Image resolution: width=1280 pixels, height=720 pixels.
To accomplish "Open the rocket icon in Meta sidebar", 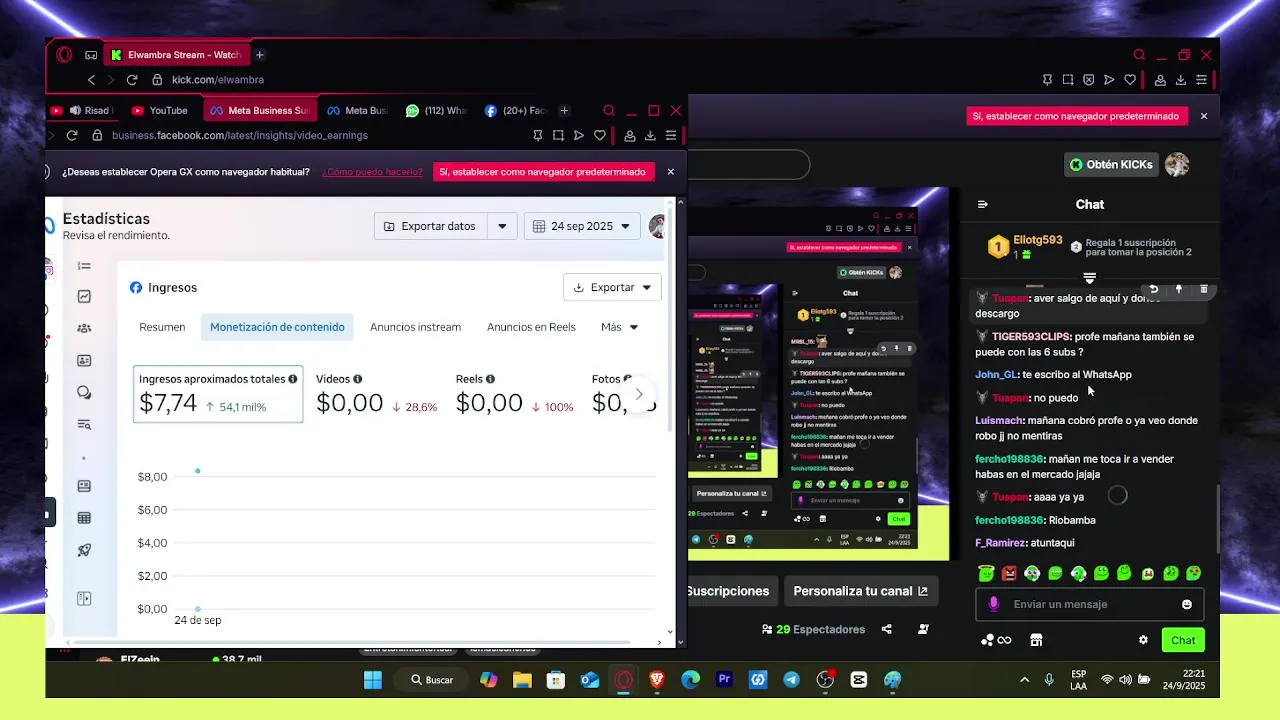I will pos(84,550).
